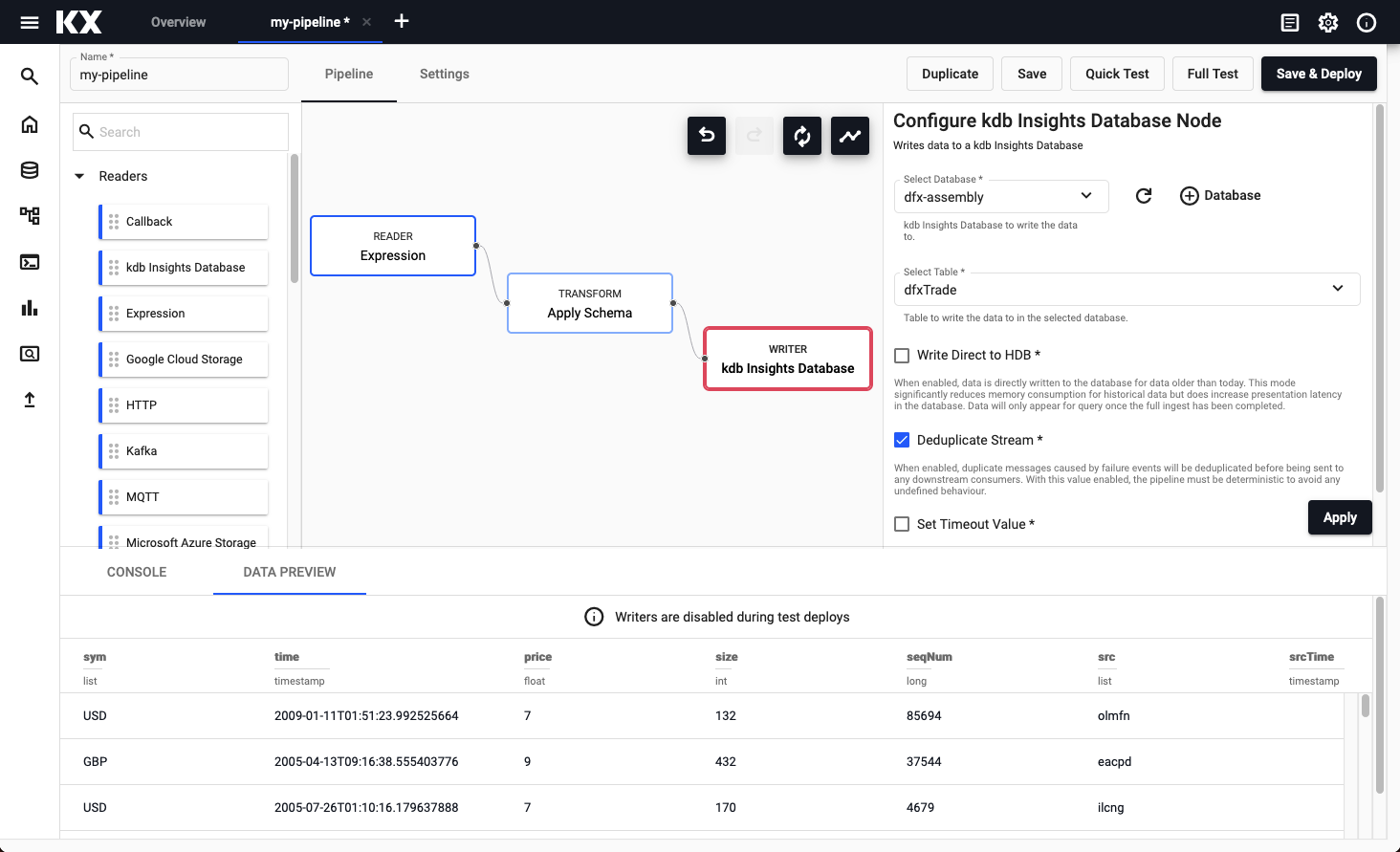Screen dimensions: 1400x852
Task: Click the price column header
Action: point(537,657)
